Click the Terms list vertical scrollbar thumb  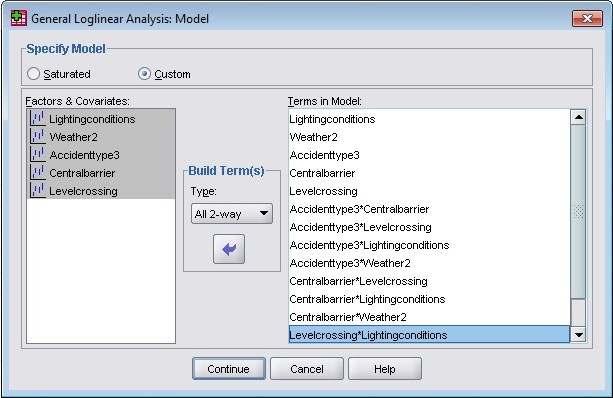[578, 212]
